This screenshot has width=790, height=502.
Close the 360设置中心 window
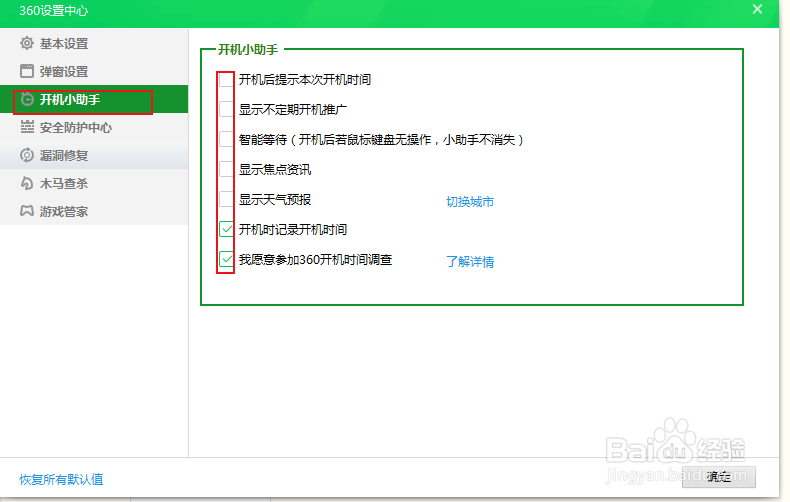757,9
